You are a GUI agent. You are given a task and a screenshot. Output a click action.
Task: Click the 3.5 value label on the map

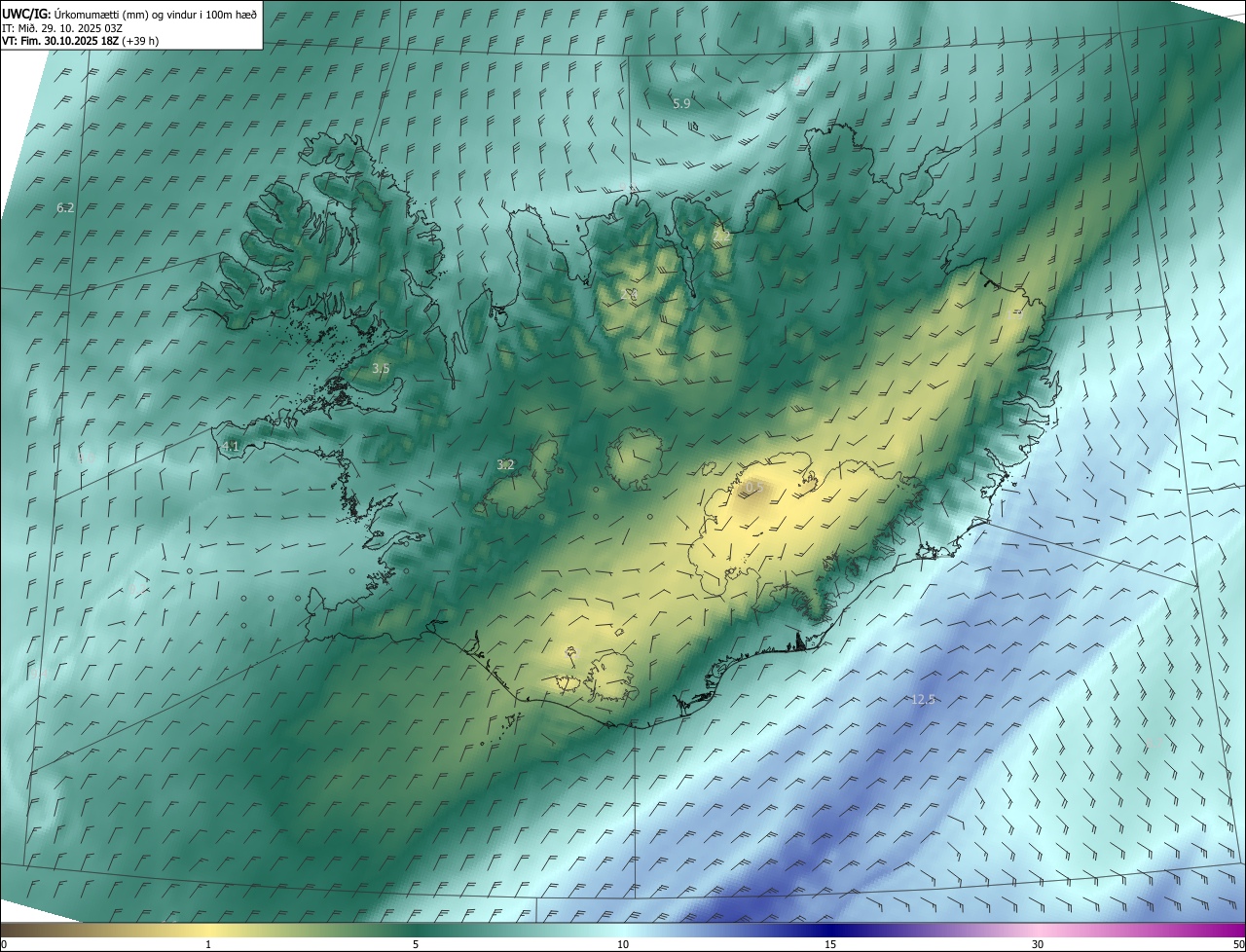(x=381, y=368)
